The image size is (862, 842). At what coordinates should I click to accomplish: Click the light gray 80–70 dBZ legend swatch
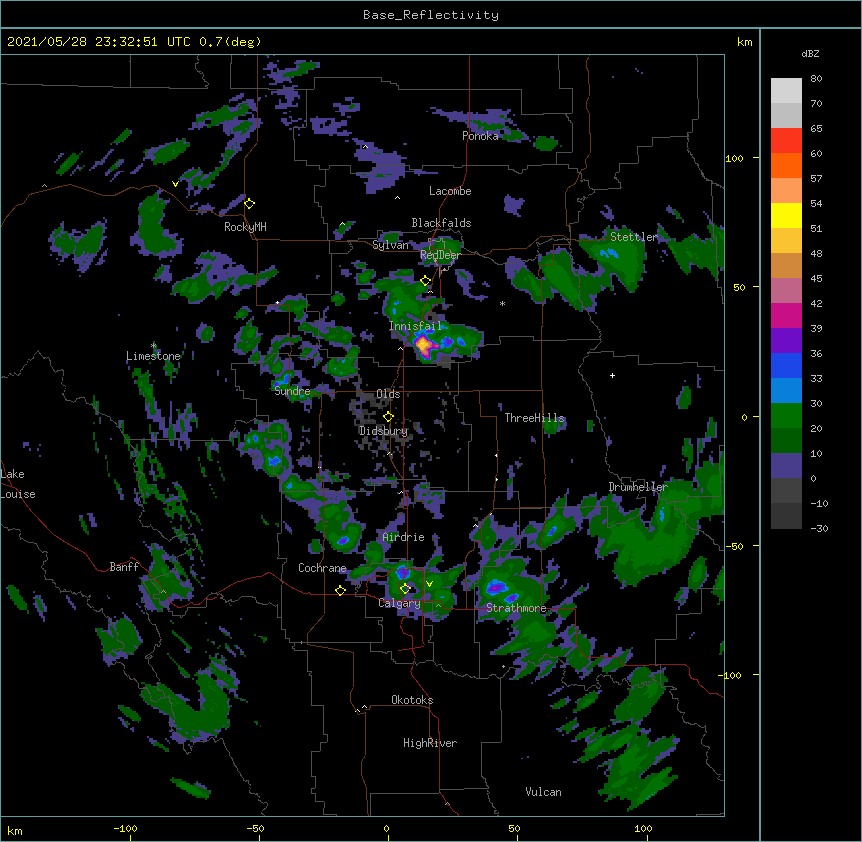(x=786, y=91)
